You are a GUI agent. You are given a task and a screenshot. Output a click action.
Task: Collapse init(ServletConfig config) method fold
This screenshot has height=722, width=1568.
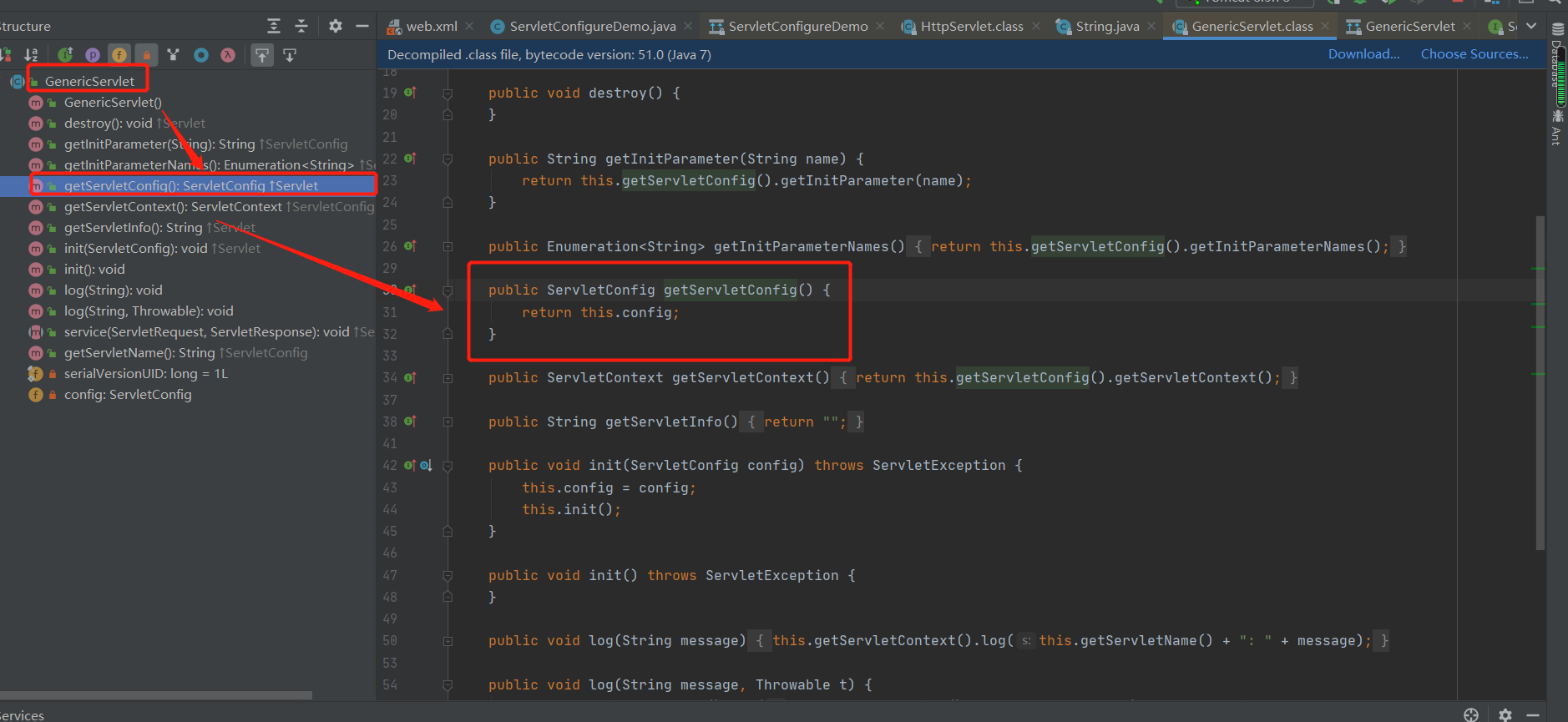point(448,465)
